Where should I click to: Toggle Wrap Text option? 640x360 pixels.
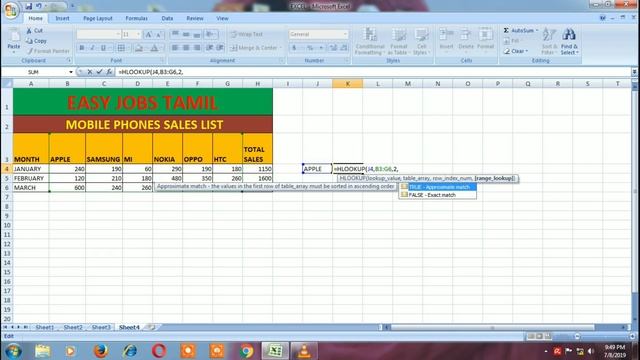coord(247,34)
